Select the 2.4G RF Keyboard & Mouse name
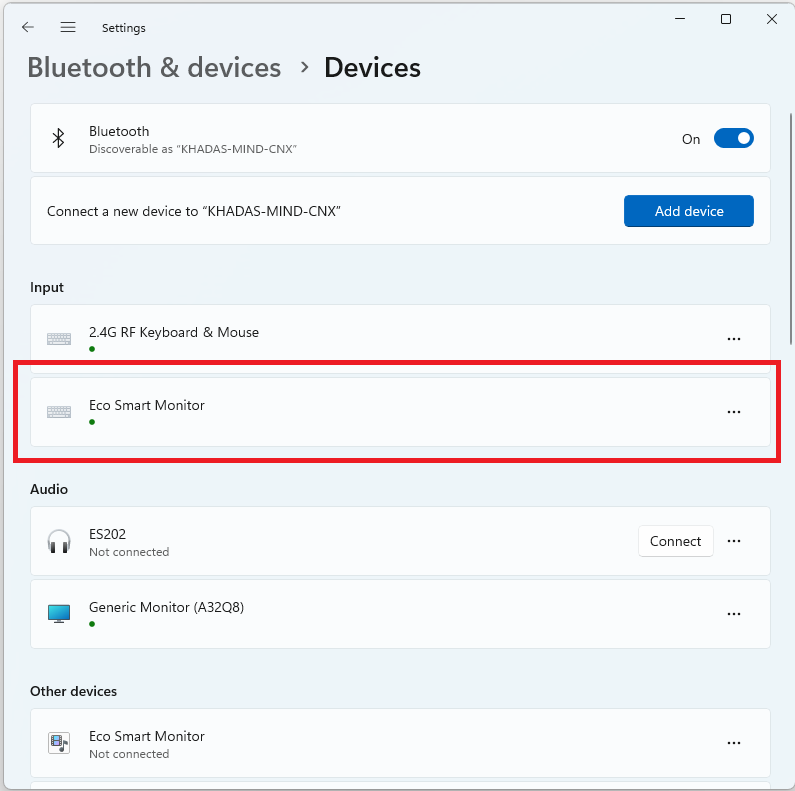Screen dimensions: 795x791 tap(174, 333)
